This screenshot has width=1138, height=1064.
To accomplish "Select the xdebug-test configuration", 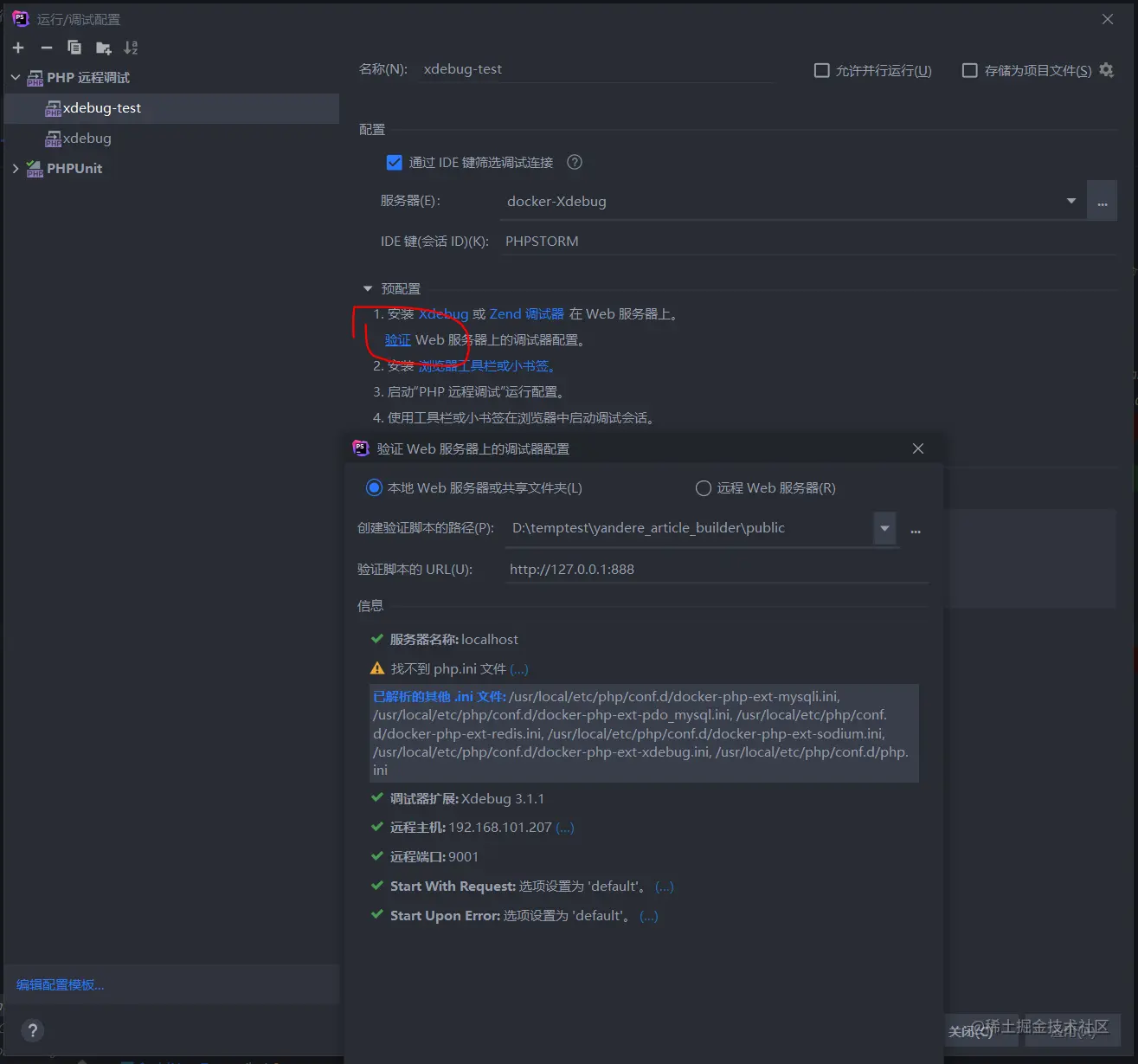I will click(x=171, y=108).
